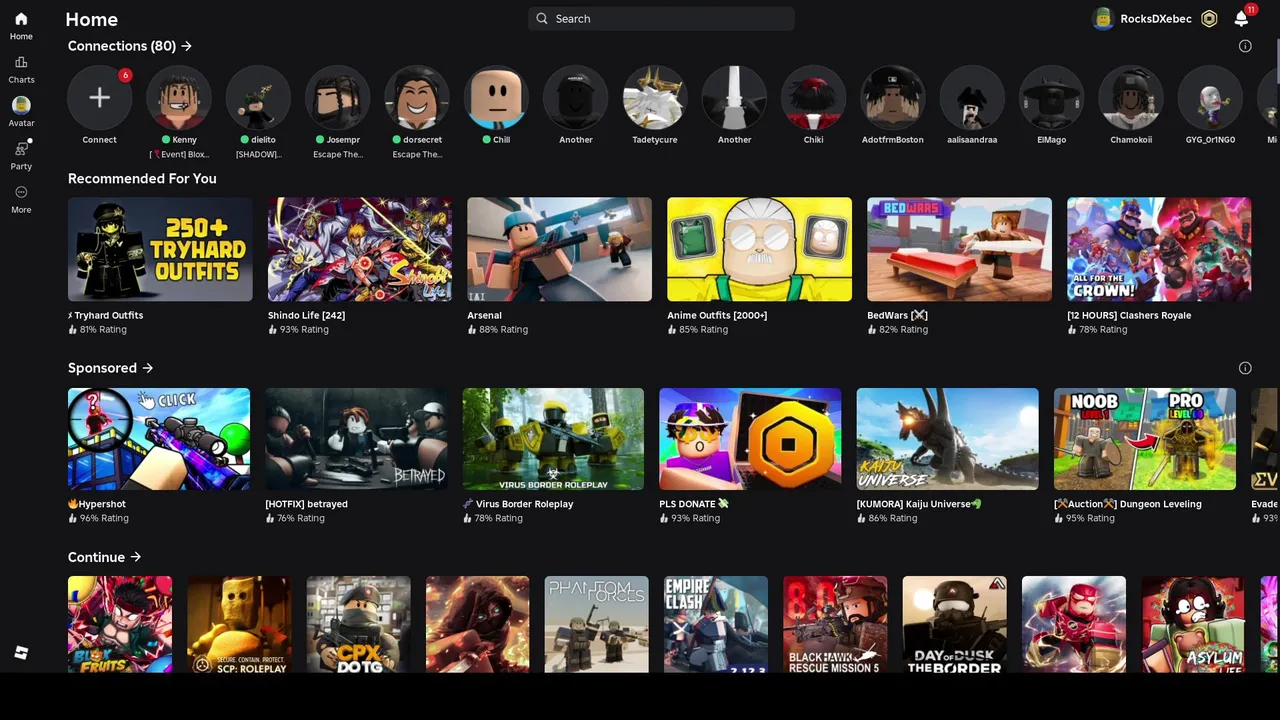Open Chill's avatar in connections

(496, 97)
